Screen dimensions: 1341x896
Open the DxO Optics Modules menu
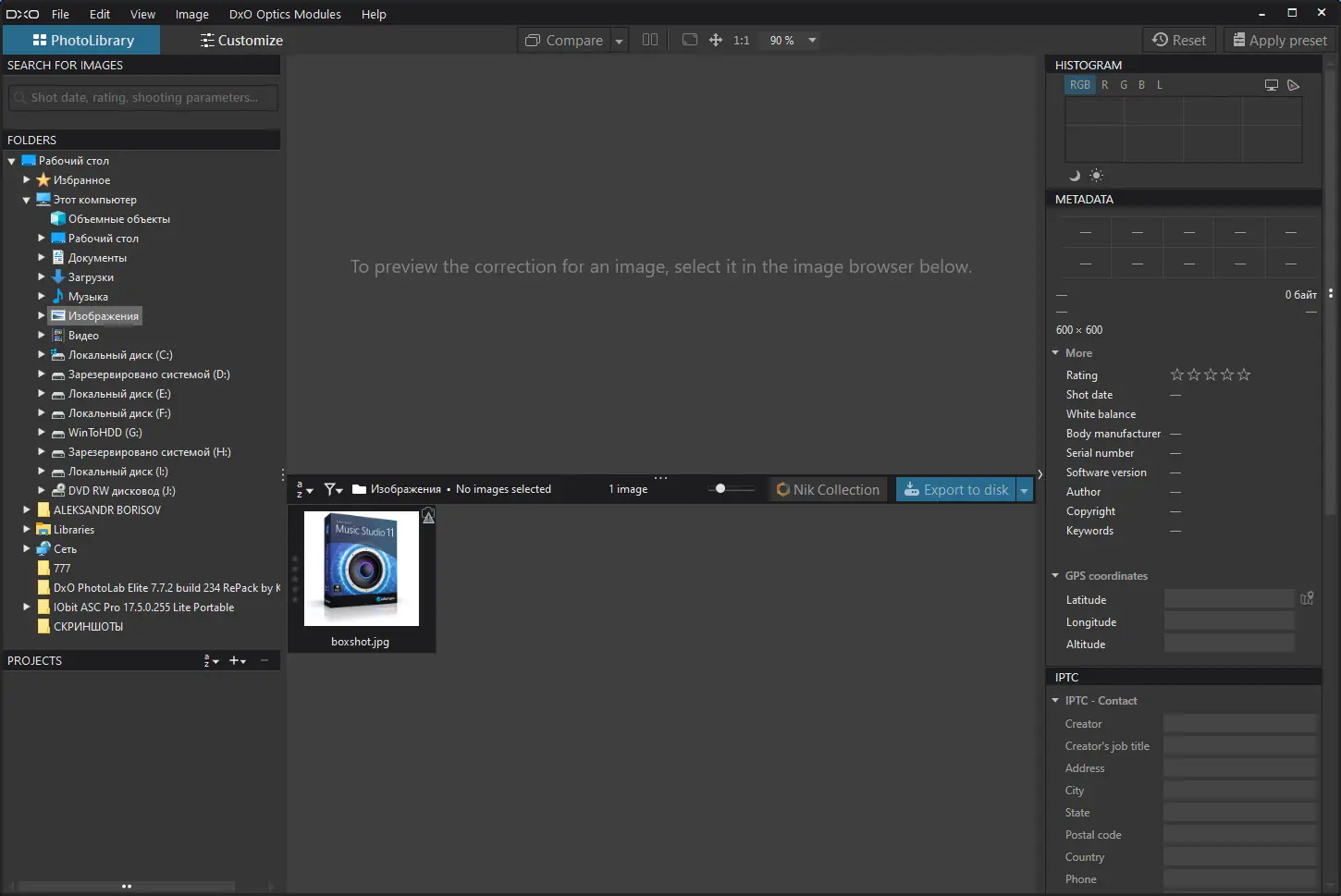pos(285,14)
